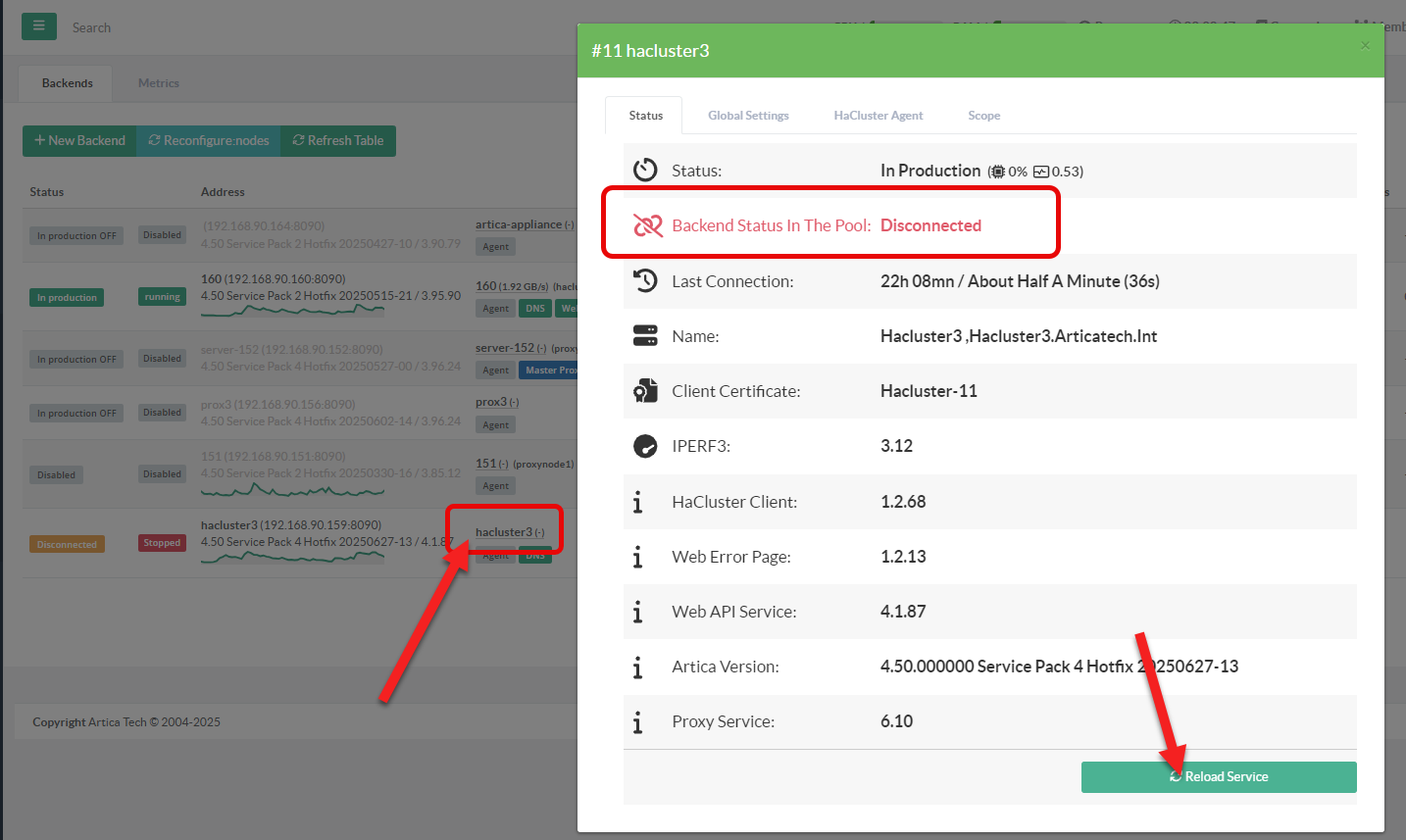Open the hacluster3 backend link
This screenshot has width=1406, height=840.
tap(504, 532)
